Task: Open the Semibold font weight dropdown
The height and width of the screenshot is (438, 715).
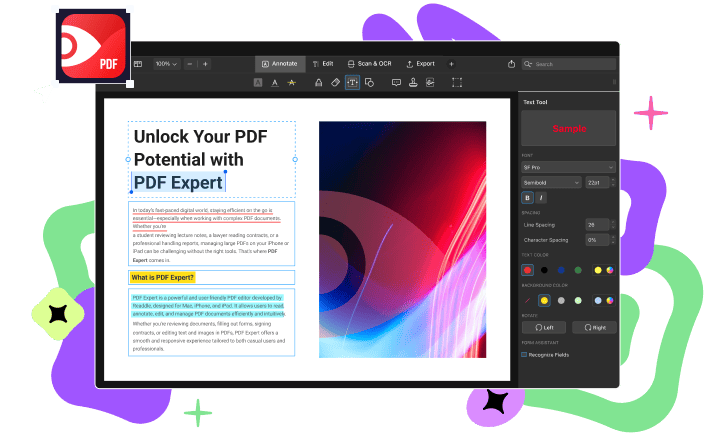Action: [x=551, y=182]
